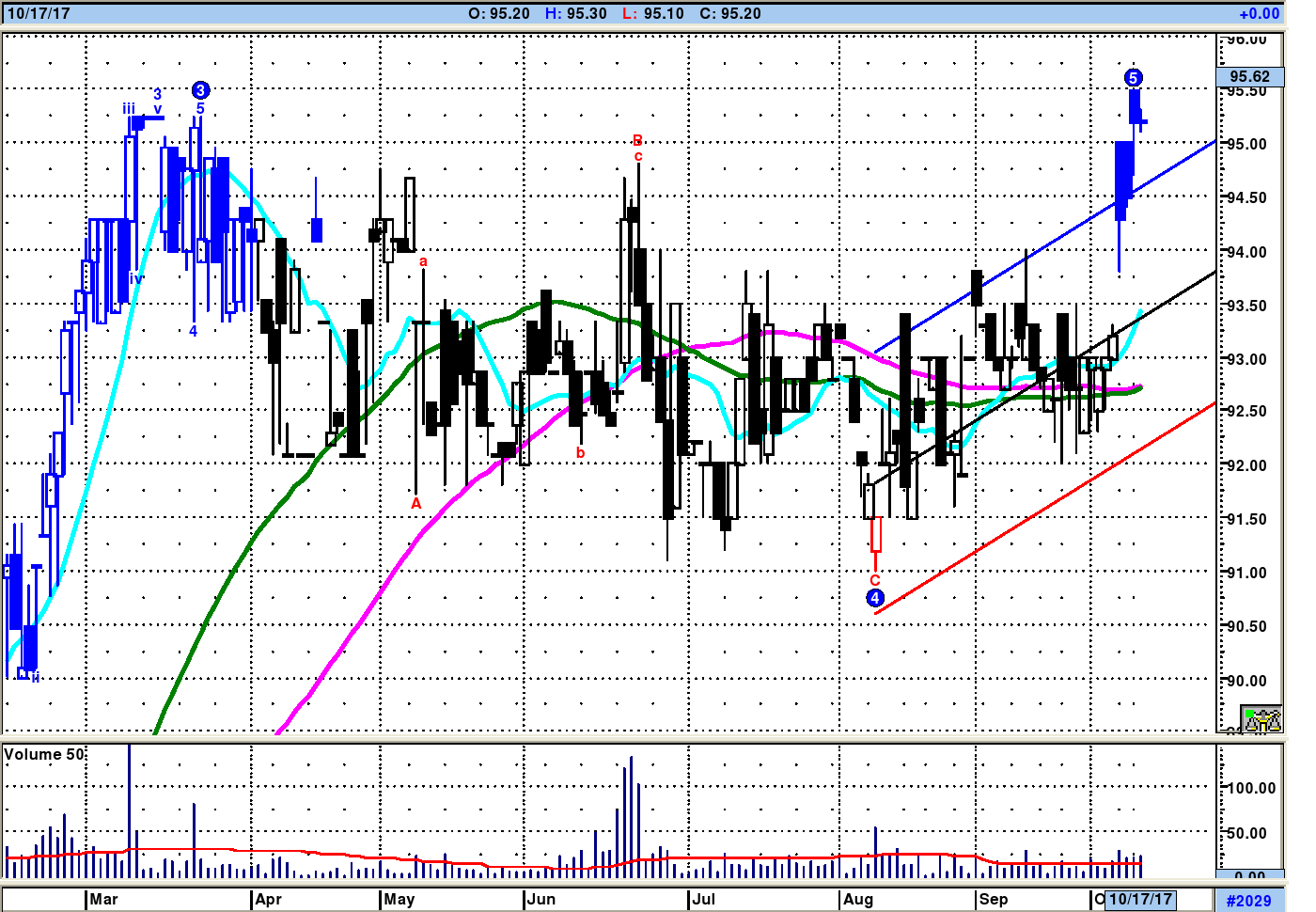Screen dimensions: 1316x912
Task: Click the 93.00 price scale label
Action: tap(1246, 359)
